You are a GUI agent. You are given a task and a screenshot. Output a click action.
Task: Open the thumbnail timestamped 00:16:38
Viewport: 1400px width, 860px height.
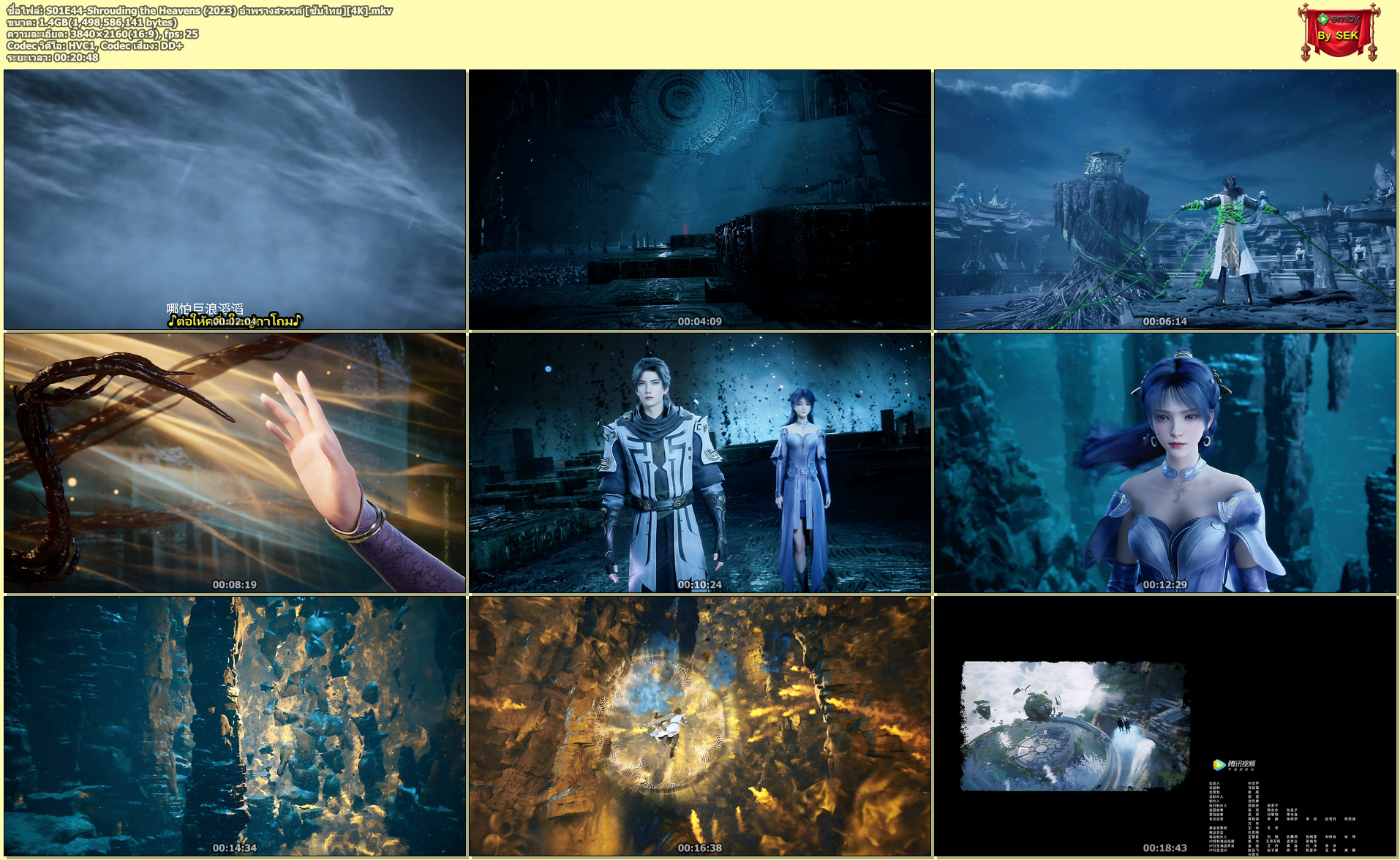[x=700, y=726]
